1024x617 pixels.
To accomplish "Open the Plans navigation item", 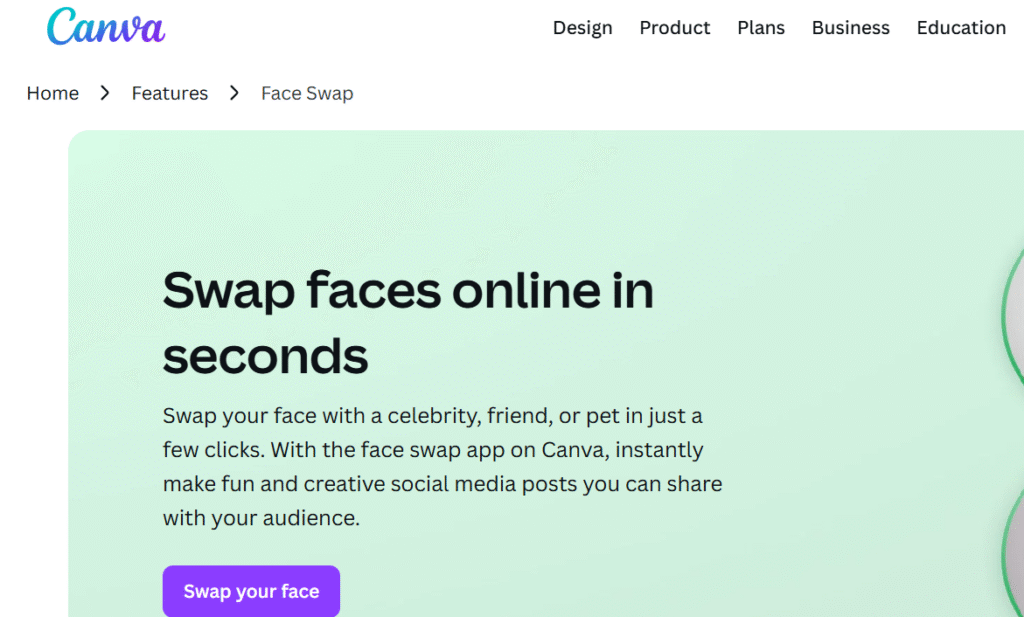I will [760, 28].
